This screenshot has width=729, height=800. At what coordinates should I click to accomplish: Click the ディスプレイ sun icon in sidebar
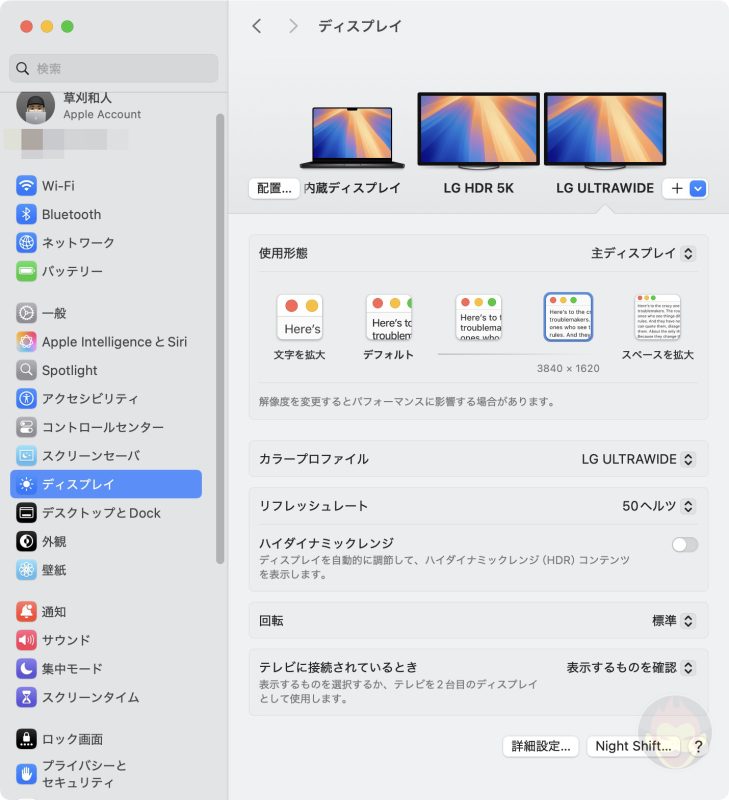26,484
